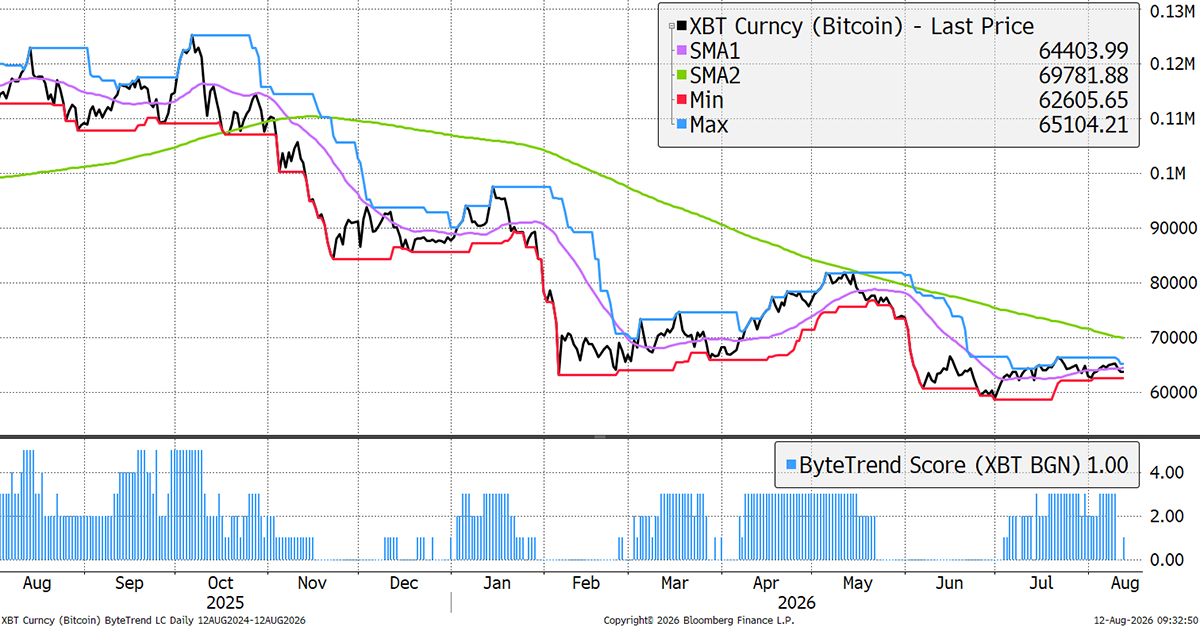Open the 'ByteTrend Score (XBT BGN) 1.00' legend
This screenshot has height=627, width=1200.
(957, 464)
